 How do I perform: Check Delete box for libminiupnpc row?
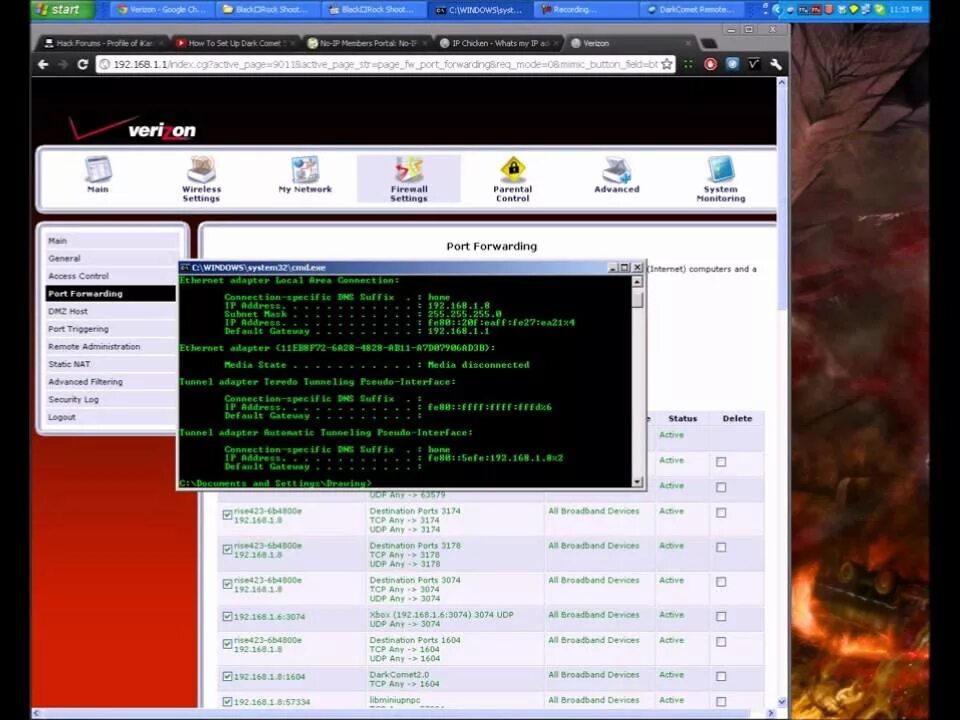pos(721,702)
